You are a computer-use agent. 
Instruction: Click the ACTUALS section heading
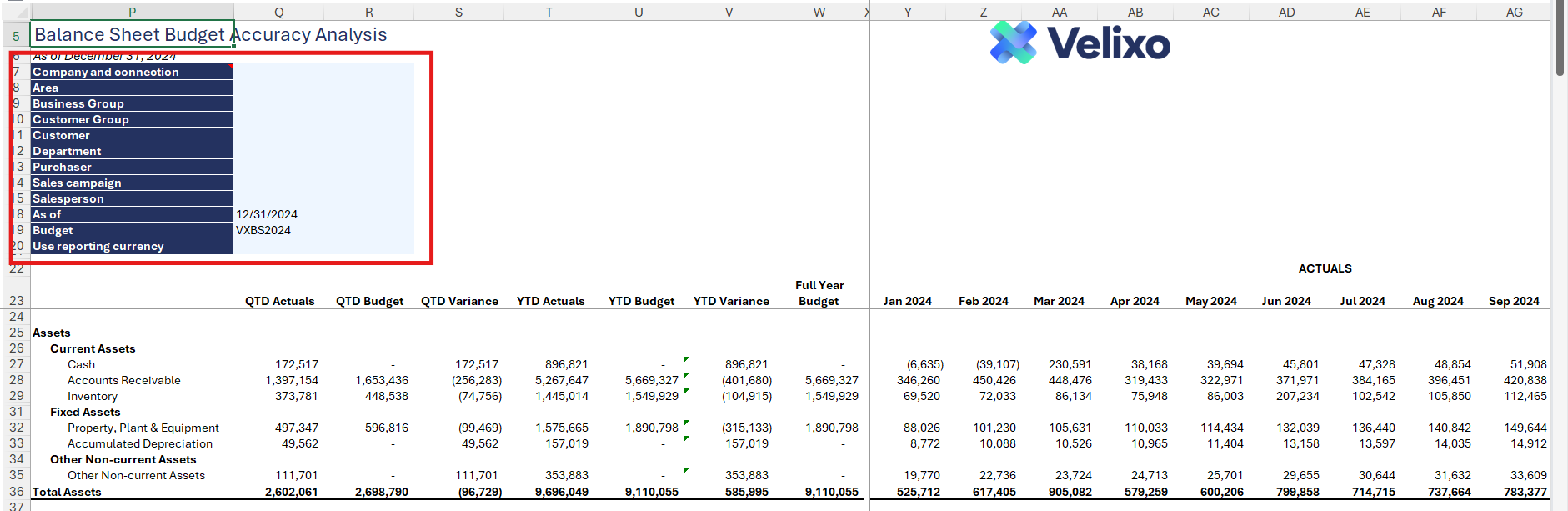pos(1325,268)
